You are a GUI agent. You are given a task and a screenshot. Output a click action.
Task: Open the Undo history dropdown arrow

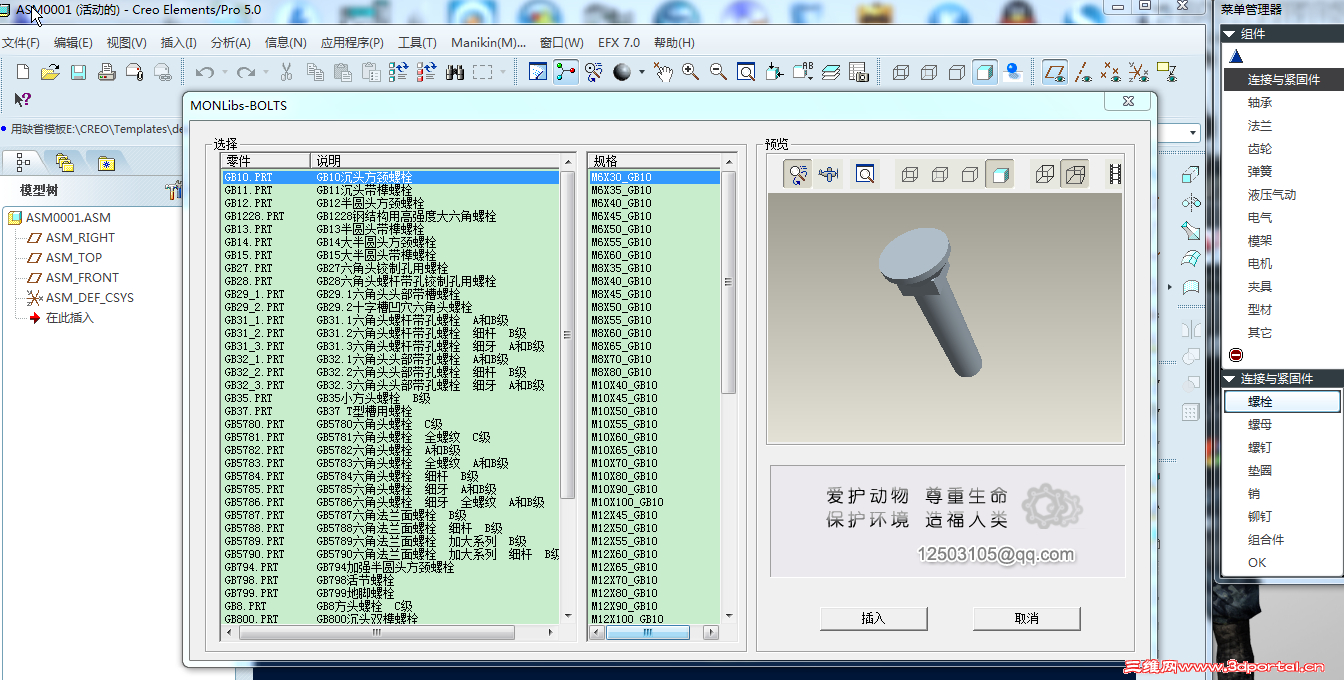224,72
